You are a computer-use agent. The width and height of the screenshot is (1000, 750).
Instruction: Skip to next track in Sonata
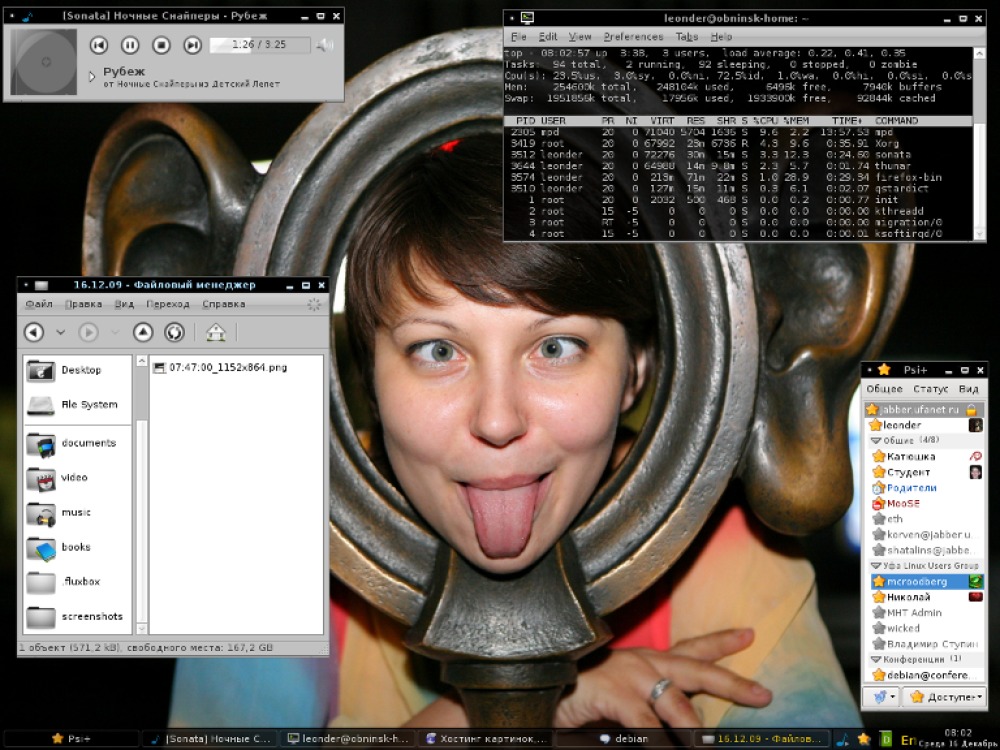192,45
